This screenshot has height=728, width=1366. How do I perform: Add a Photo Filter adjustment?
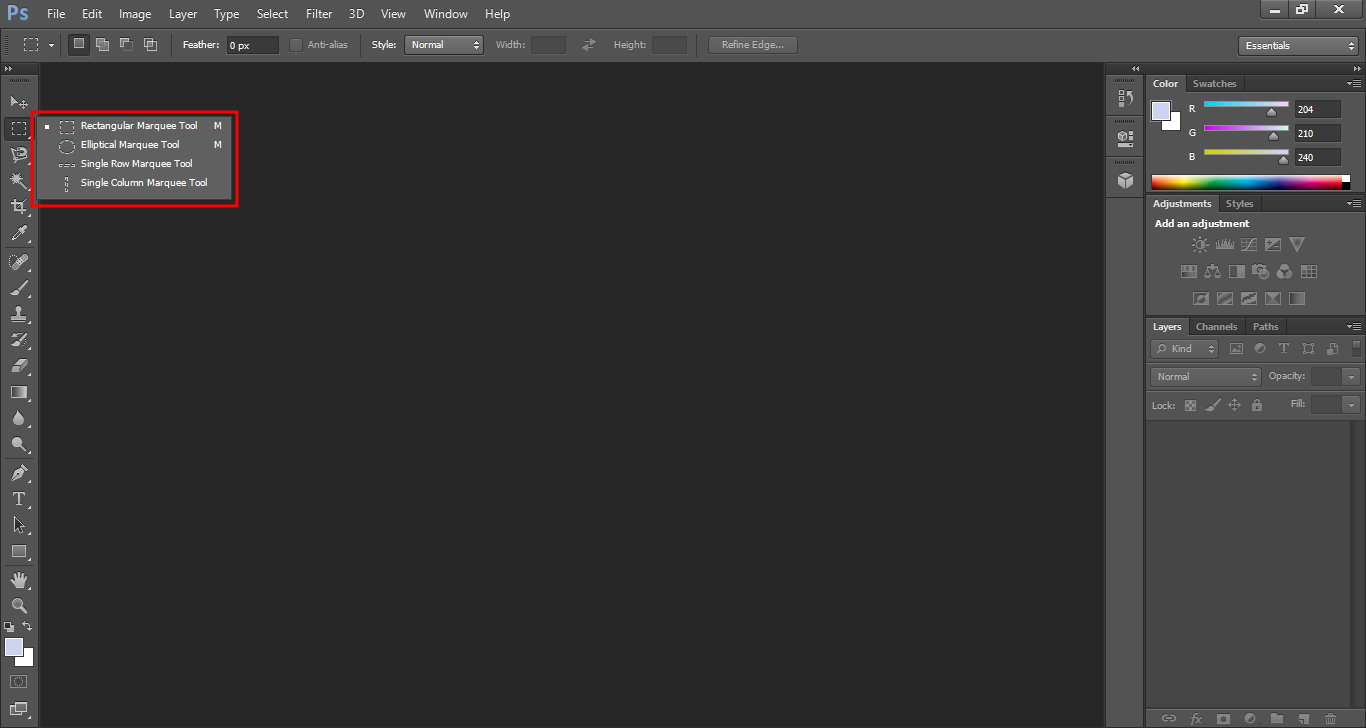1260,271
